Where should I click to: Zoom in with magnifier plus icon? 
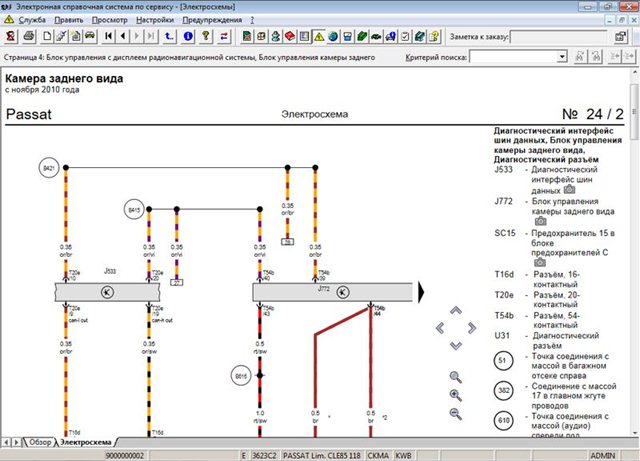pyautogui.click(x=456, y=395)
